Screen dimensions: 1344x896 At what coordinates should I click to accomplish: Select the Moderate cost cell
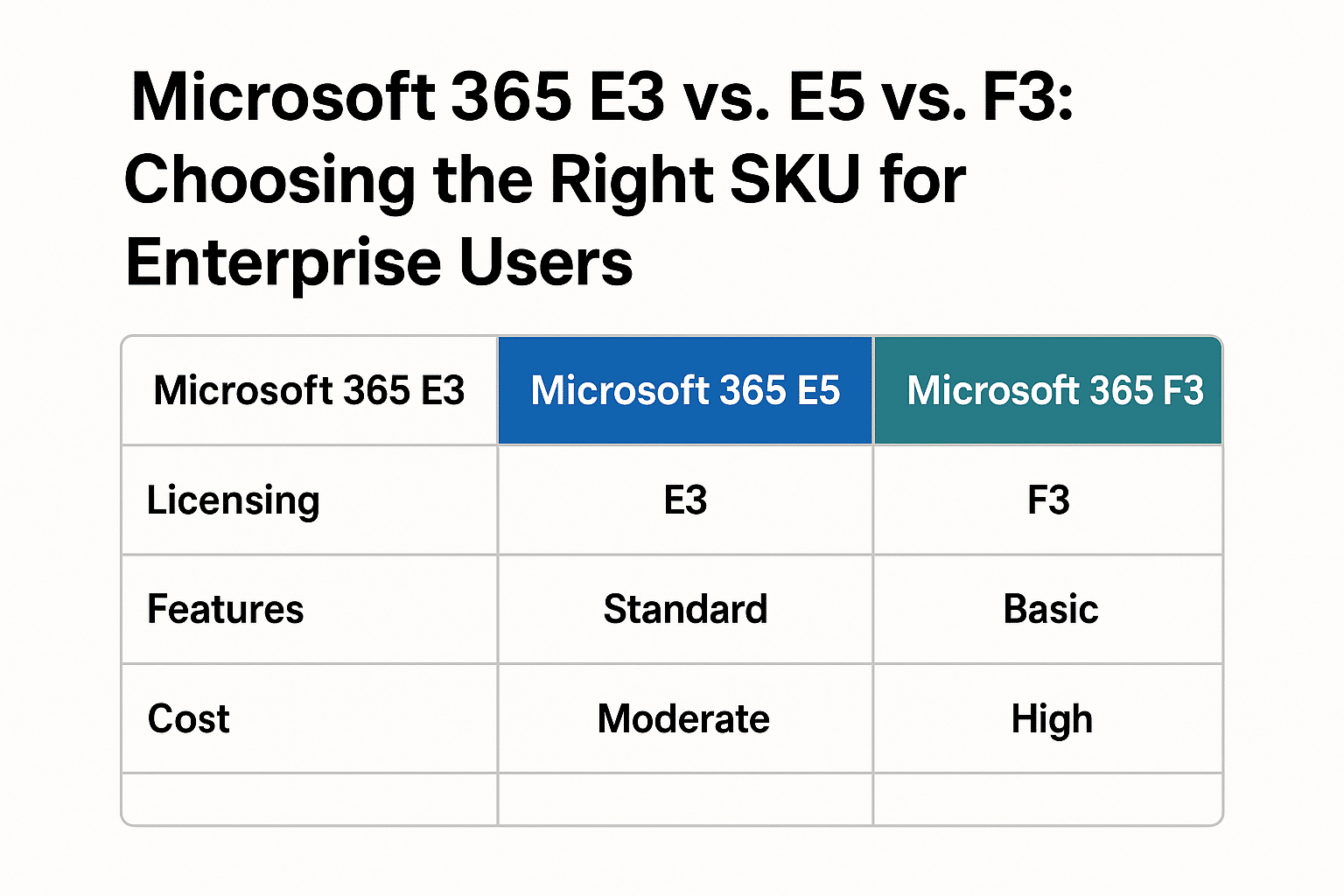[x=683, y=719]
